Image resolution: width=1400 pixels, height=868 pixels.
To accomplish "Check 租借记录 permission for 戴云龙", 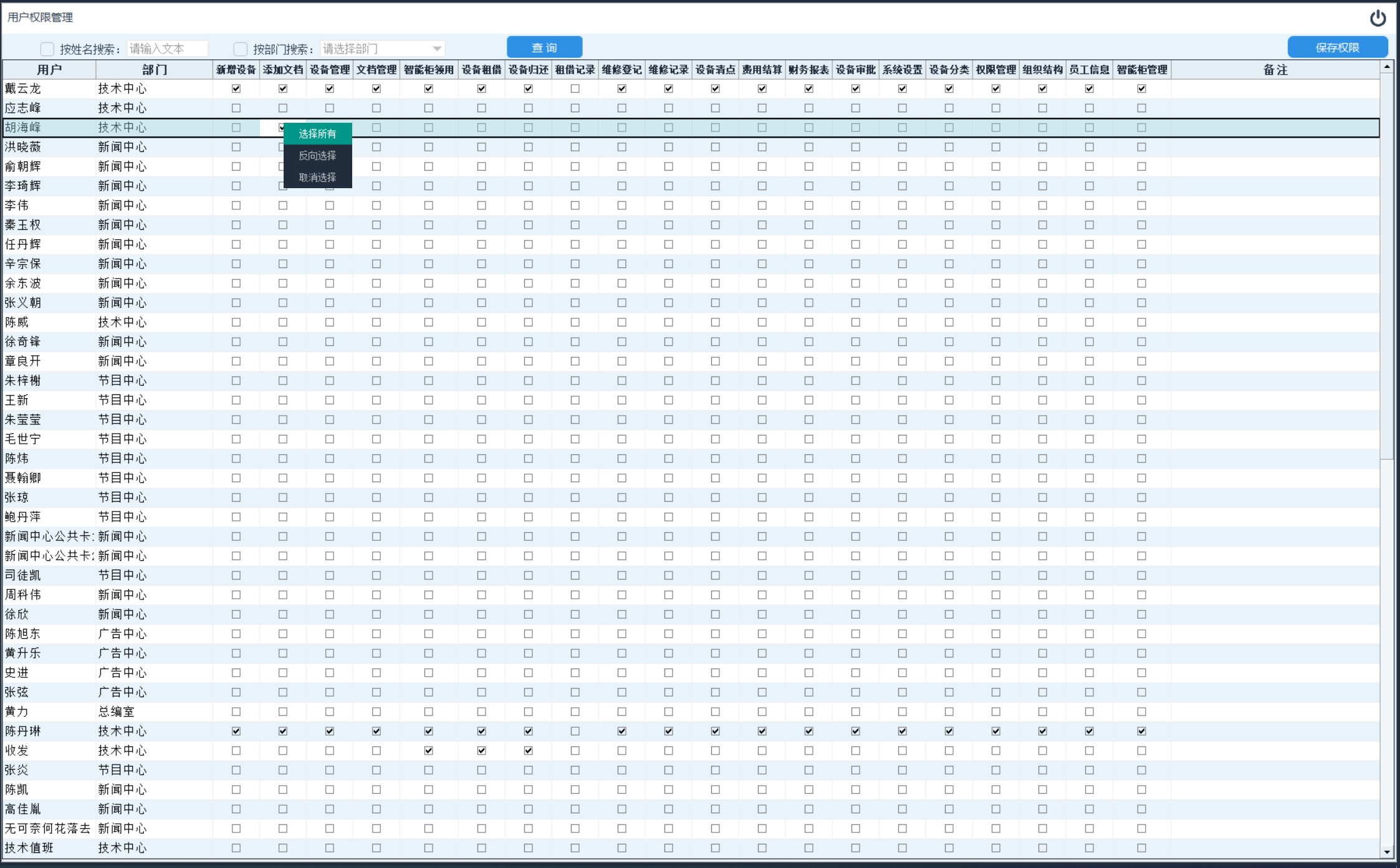I will click(x=575, y=88).
